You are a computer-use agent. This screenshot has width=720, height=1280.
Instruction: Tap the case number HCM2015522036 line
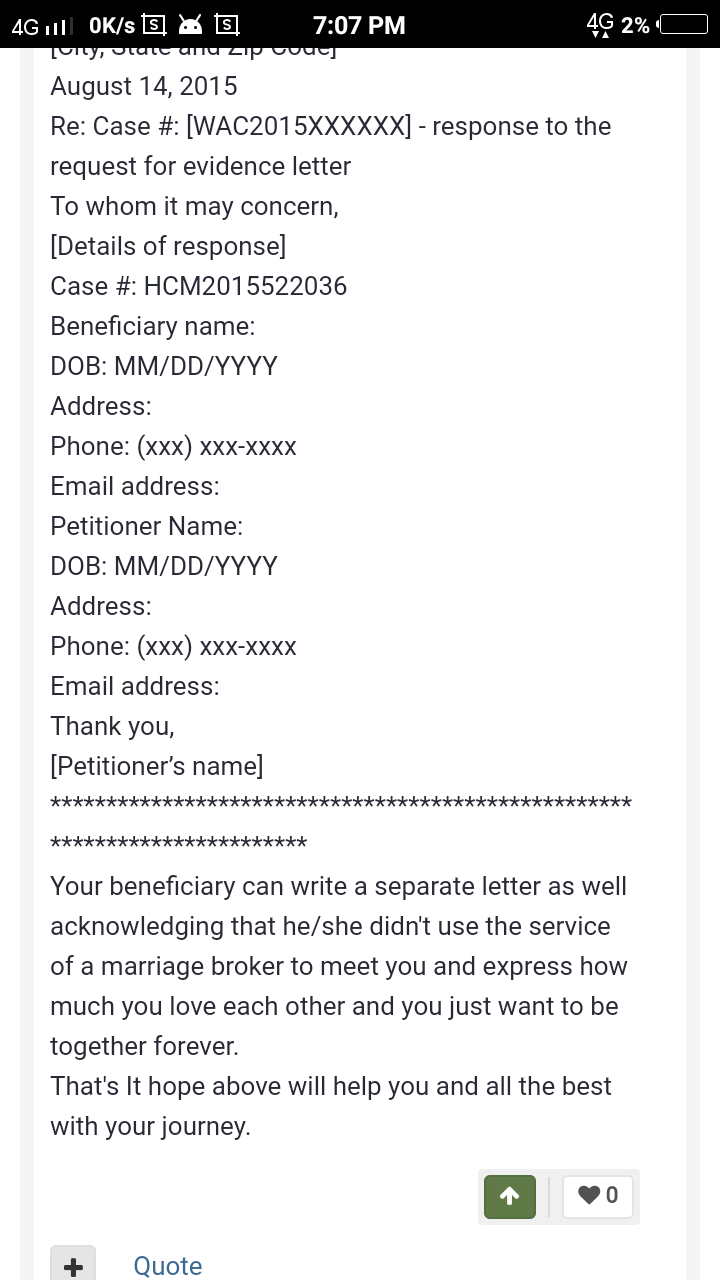(x=199, y=286)
